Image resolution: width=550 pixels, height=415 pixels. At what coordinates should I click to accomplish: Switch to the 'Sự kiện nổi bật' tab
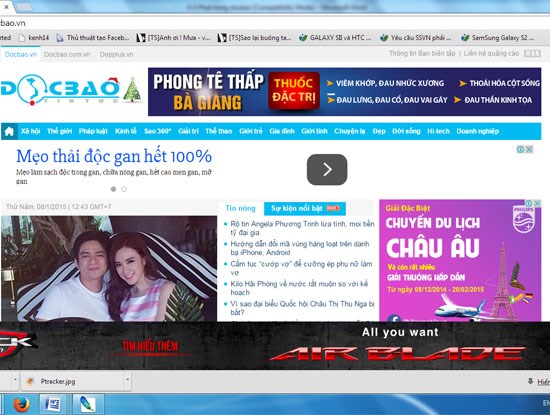(x=305, y=208)
